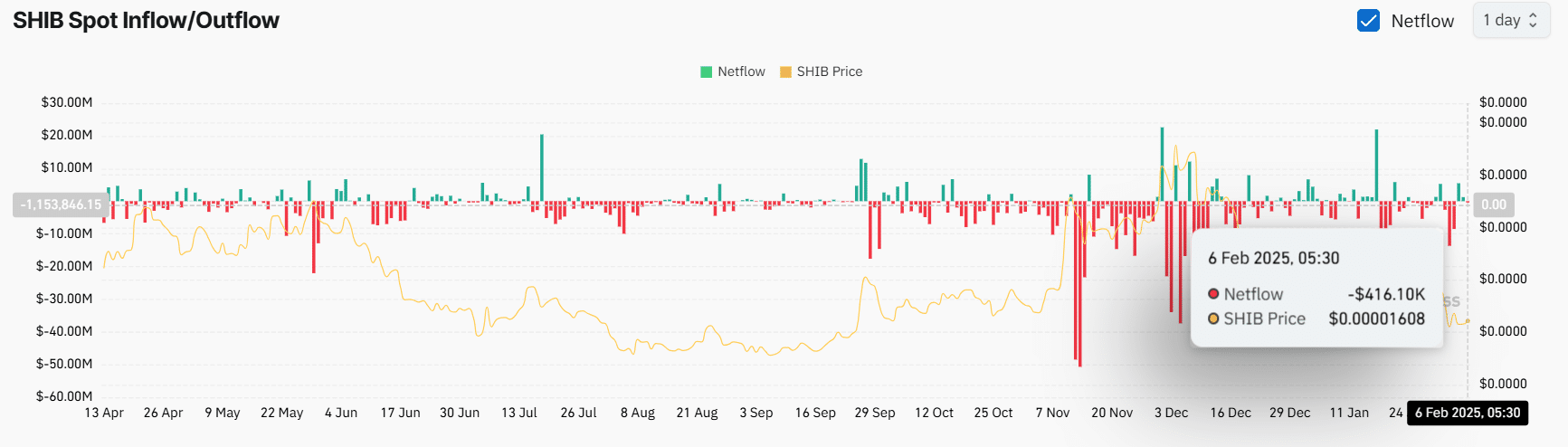Click the Netflow text beside the checkbox
This screenshot has height=447, width=1568.
(x=1422, y=21)
